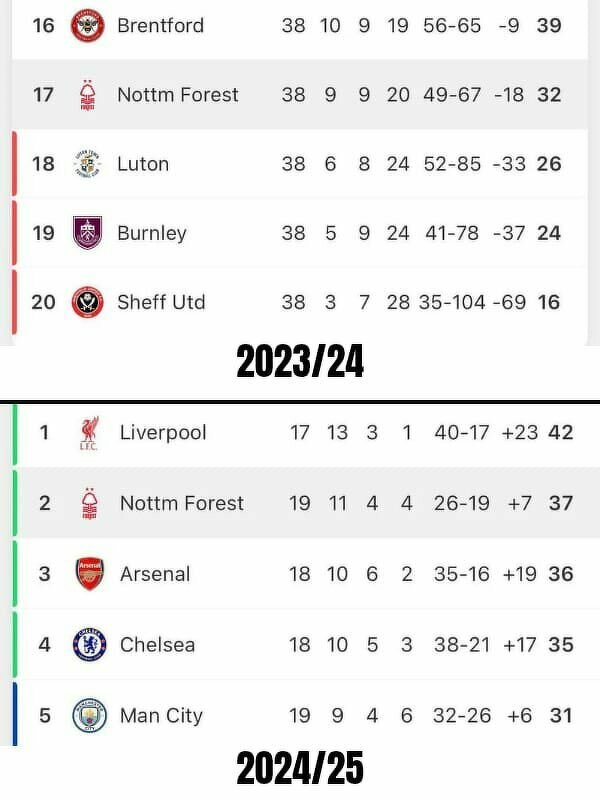Viewport: 600px width, 800px height.
Task: Select the Chelsea club crest
Action: (x=89, y=644)
